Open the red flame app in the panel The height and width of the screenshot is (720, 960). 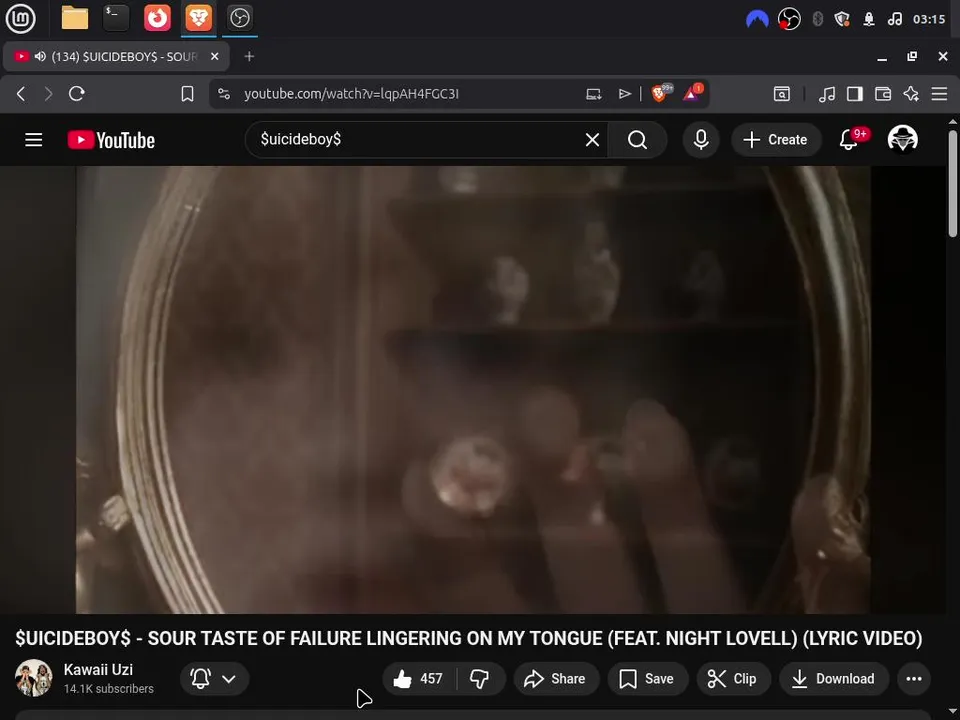click(x=157, y=18)
